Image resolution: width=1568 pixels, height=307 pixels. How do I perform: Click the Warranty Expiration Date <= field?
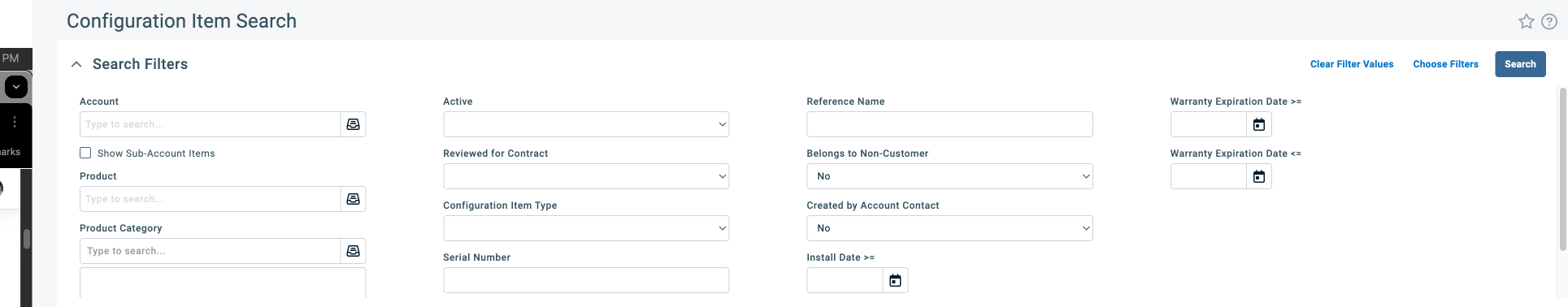click(x=1209, y=176)
